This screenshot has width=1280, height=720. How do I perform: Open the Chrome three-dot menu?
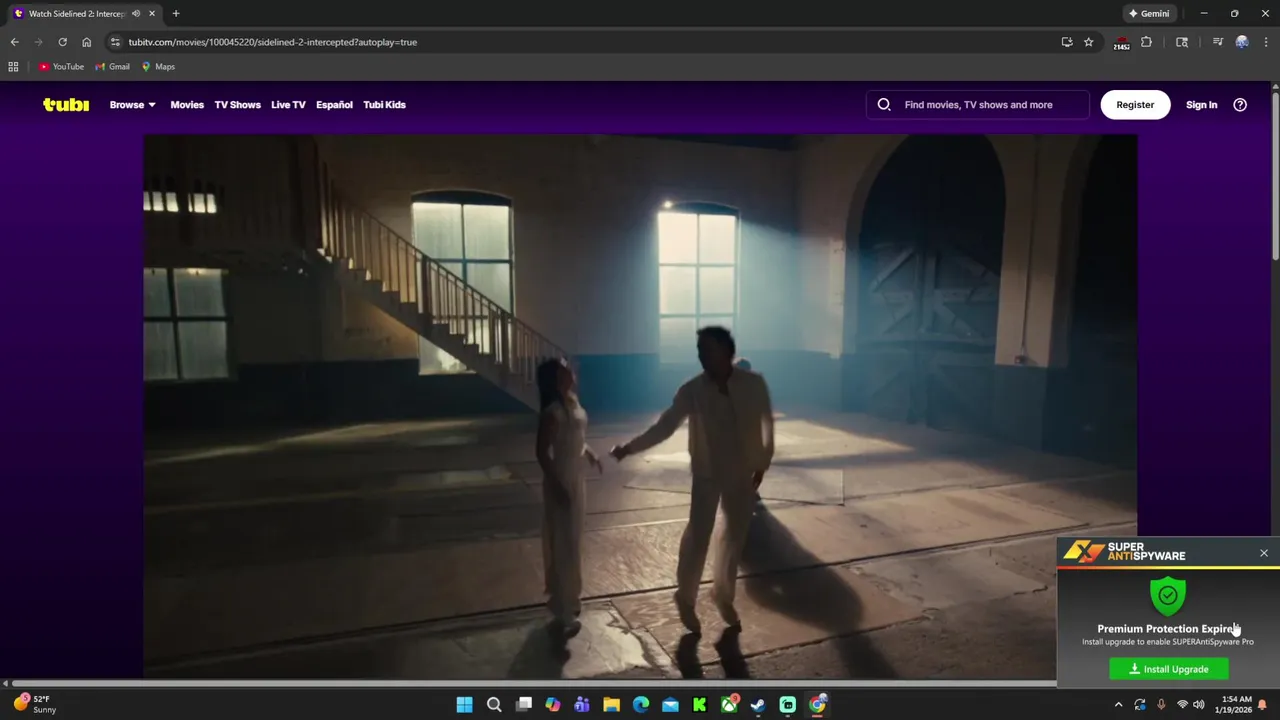point(1264,42)
